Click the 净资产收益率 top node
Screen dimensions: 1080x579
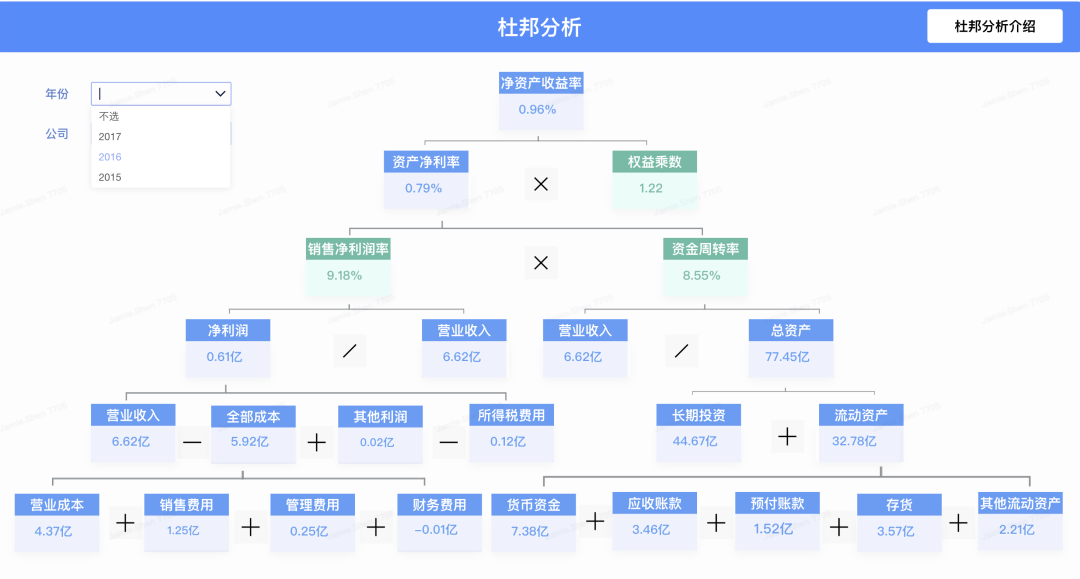point(541,101)
